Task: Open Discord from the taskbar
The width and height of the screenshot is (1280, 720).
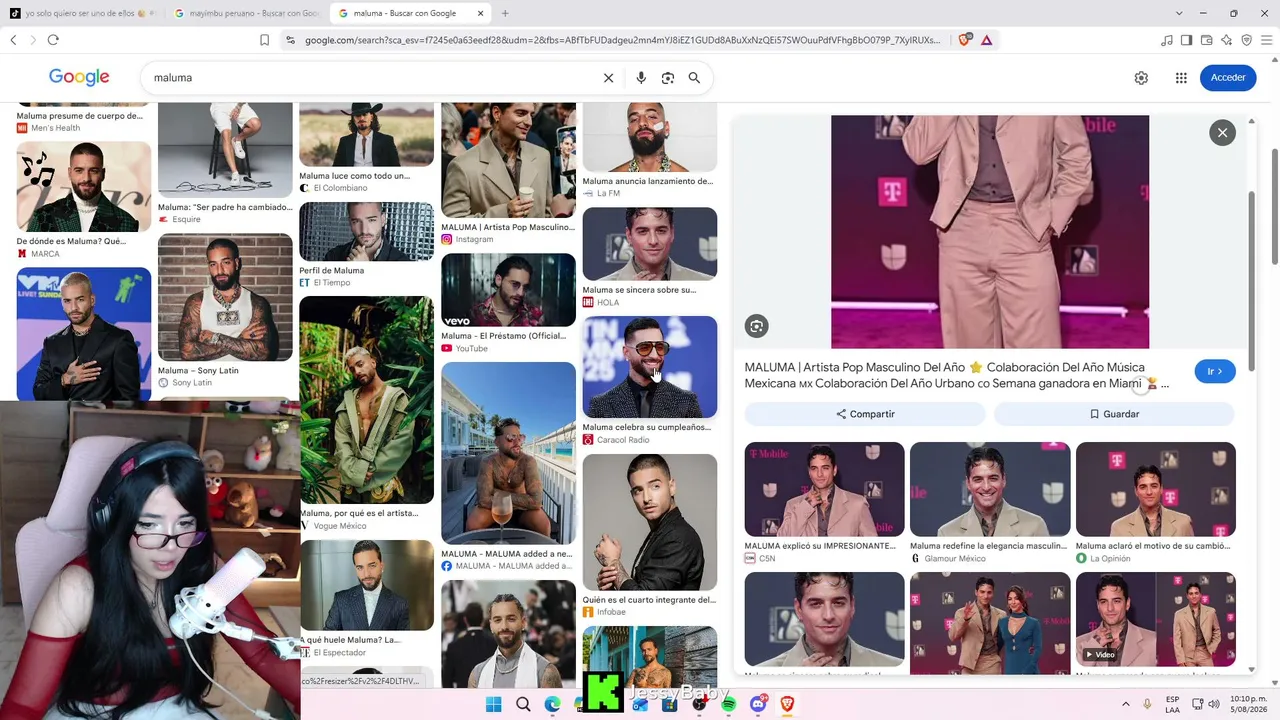Action: click(758, 705)
